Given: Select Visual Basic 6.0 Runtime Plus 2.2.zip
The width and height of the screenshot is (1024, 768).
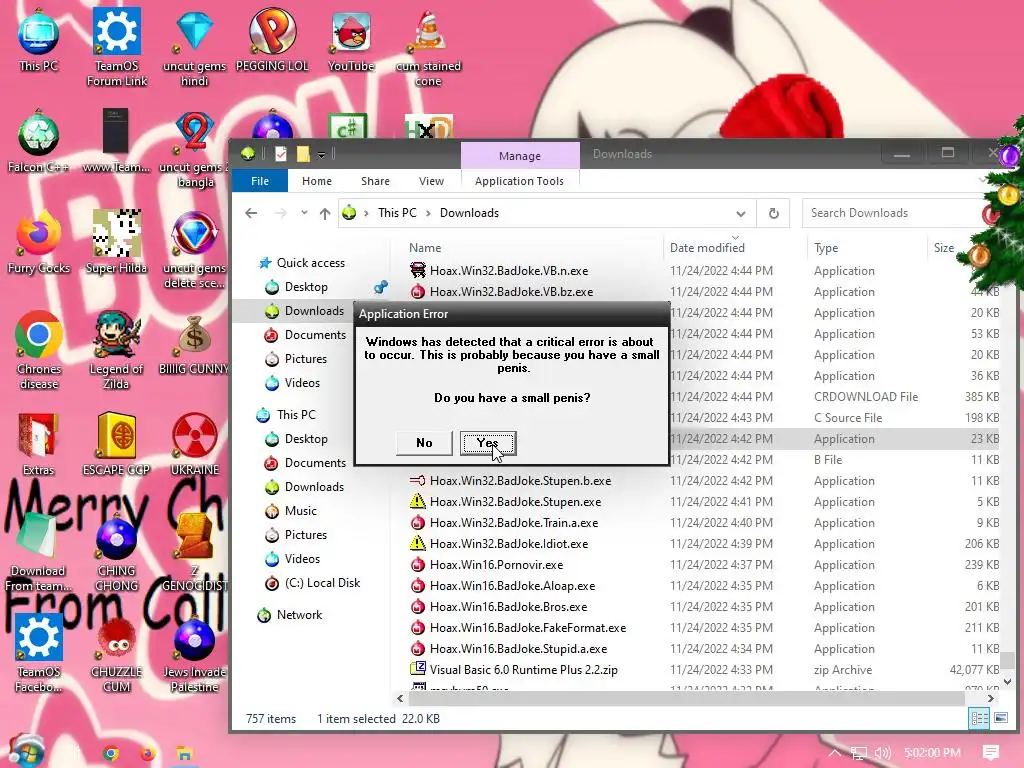Looking at the screenshot, I should click(524, 669).
